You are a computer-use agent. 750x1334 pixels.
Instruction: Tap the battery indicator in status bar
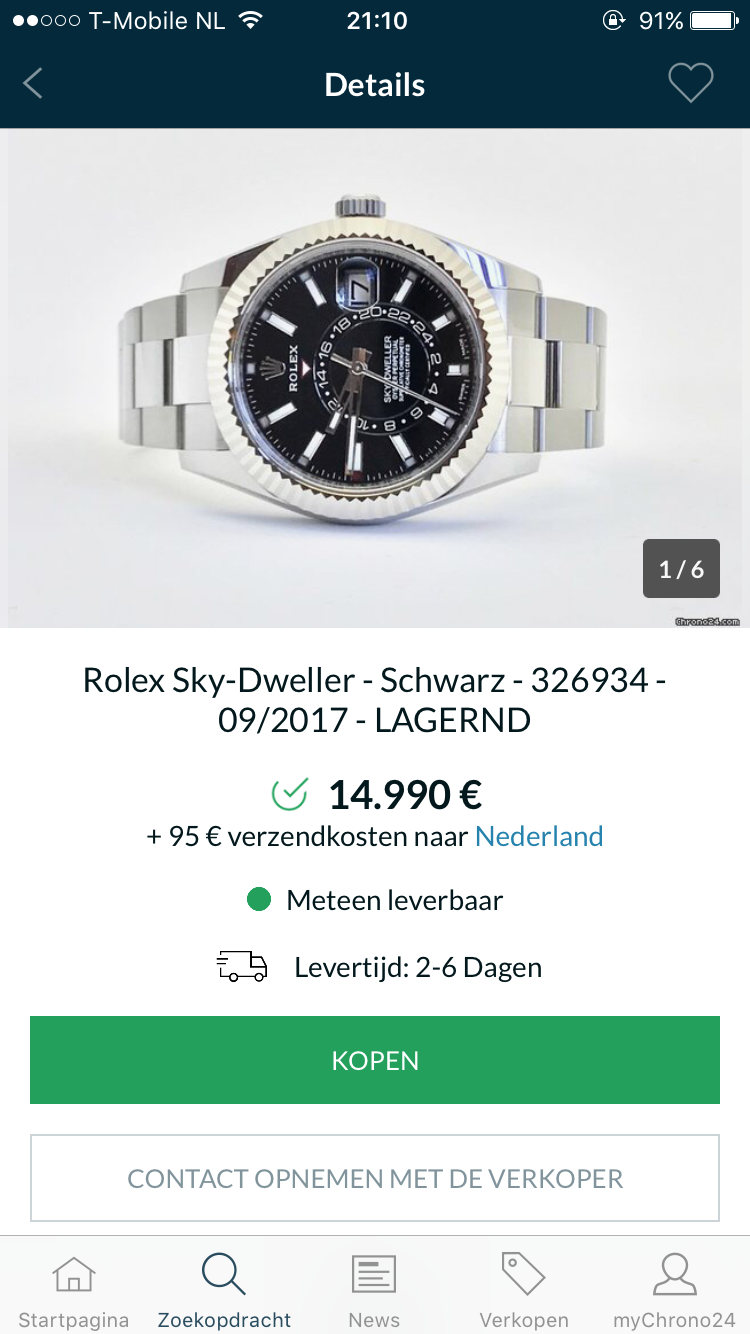[x=713, y=21]
